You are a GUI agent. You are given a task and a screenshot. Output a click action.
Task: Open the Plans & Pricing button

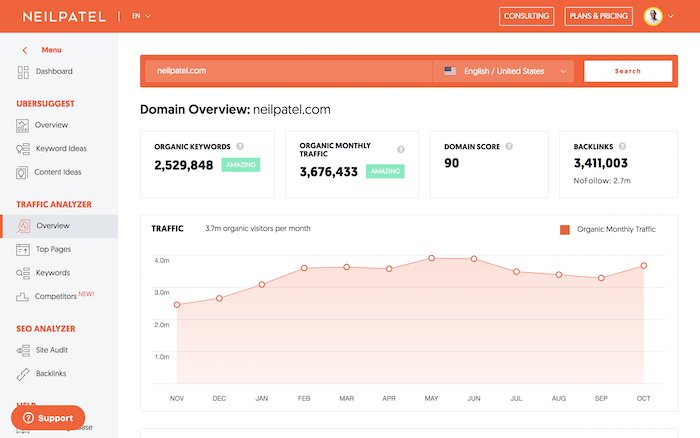598,16
